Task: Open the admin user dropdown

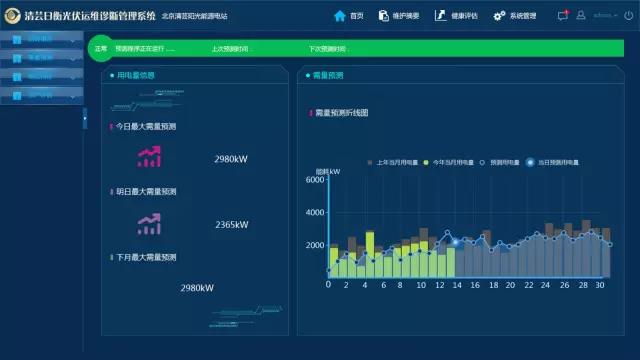Action: tap(605, 16)
